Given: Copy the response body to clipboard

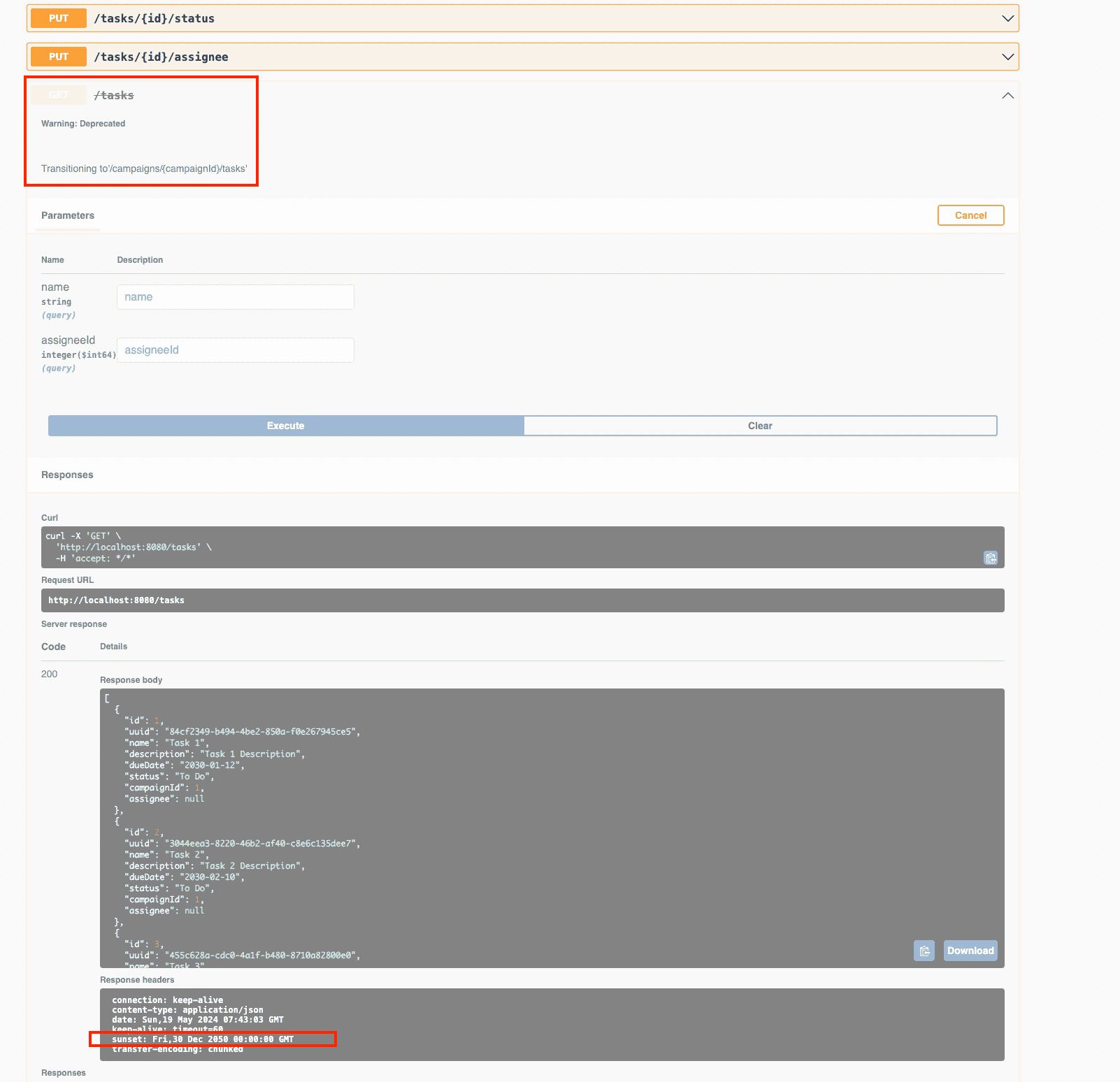Looking at the screenshot, I should point(924,951).
